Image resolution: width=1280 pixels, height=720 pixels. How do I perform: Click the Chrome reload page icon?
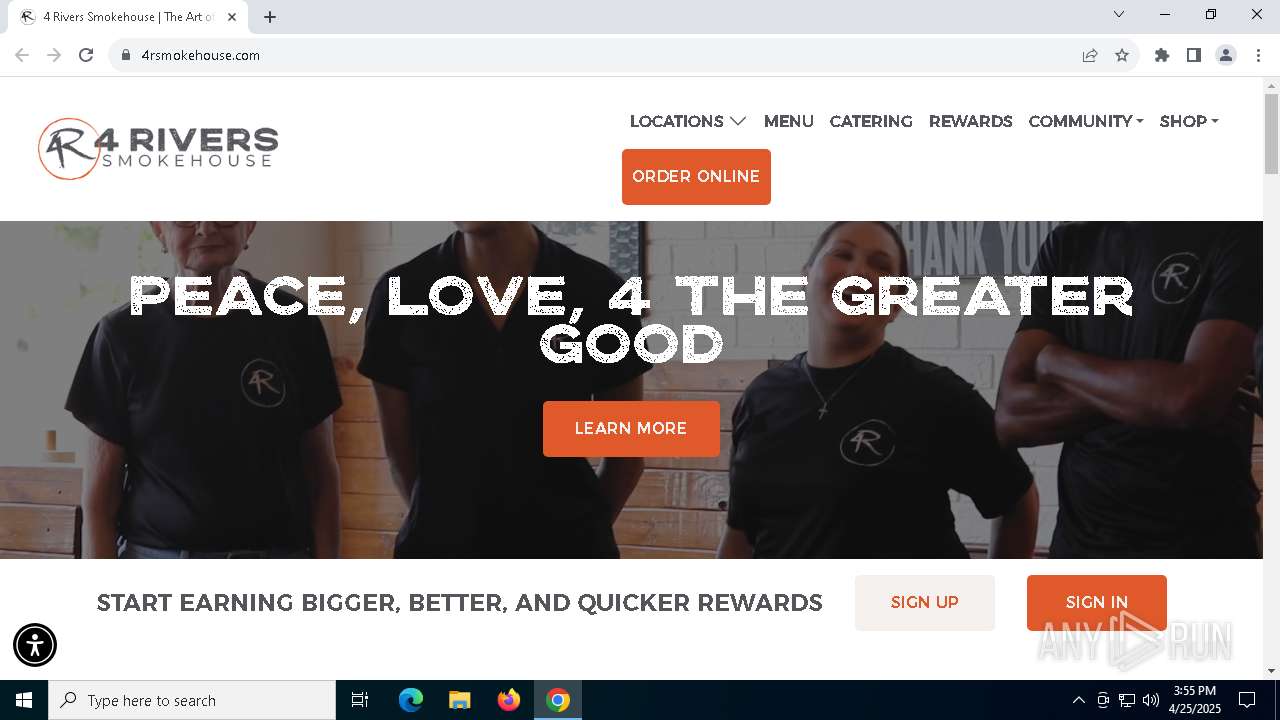pyautogui.click(x=86, y=55)
